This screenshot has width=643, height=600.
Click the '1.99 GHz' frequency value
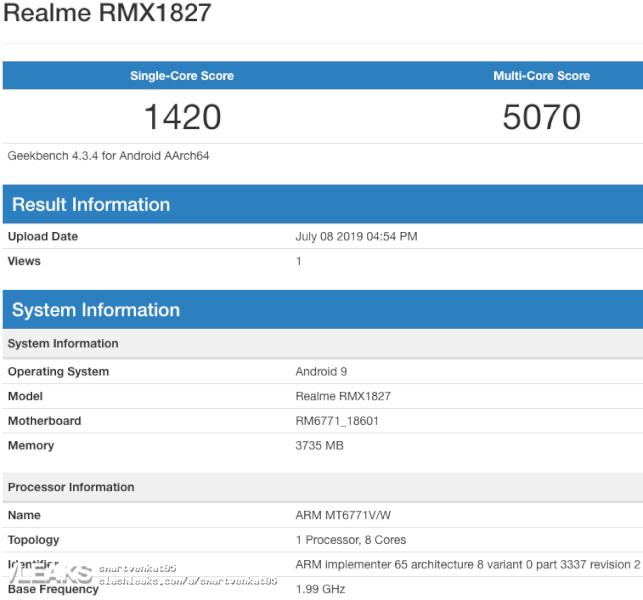click(320, 589)
